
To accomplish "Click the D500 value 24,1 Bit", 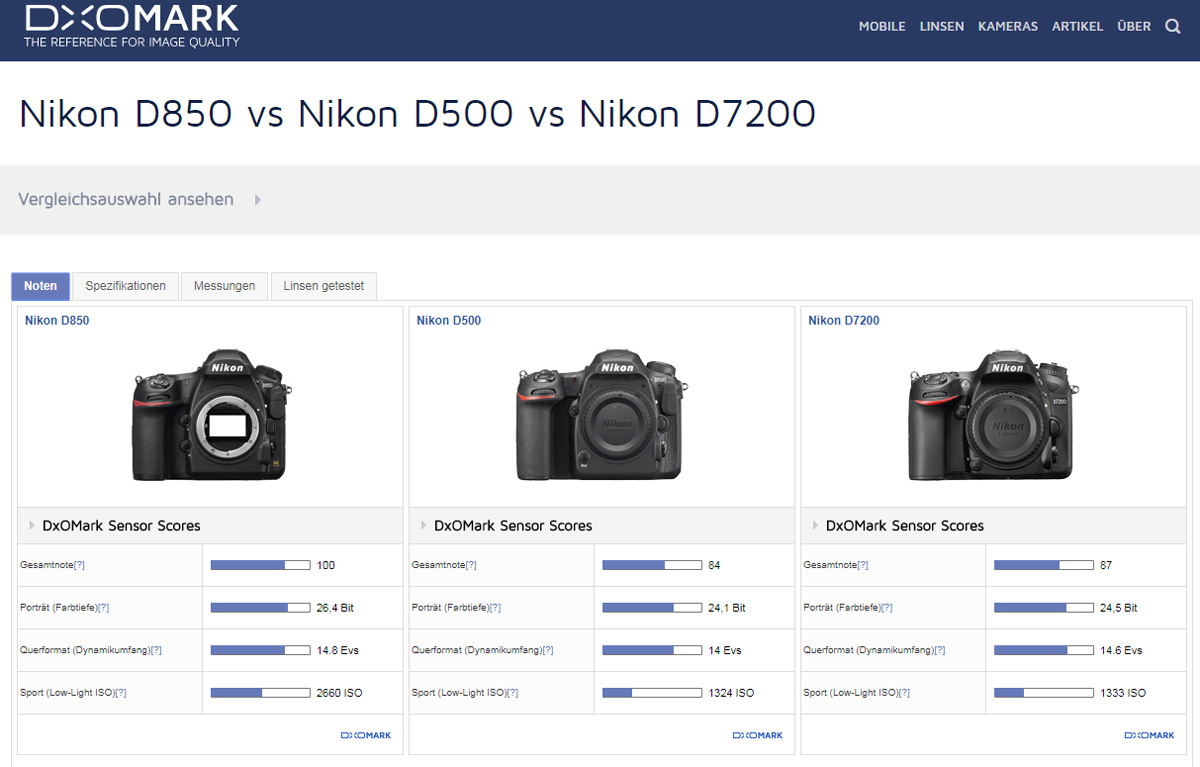I will click(727, 608).
